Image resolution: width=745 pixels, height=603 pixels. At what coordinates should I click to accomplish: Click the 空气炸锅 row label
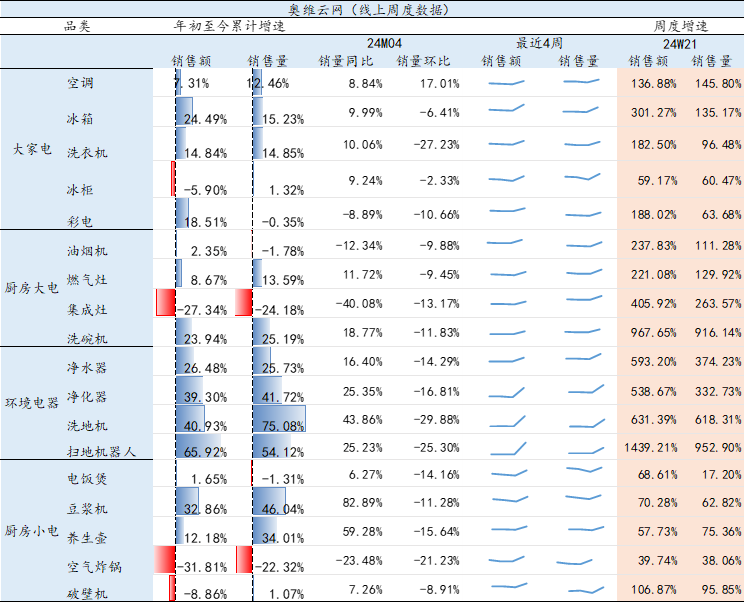pos(94,567)
